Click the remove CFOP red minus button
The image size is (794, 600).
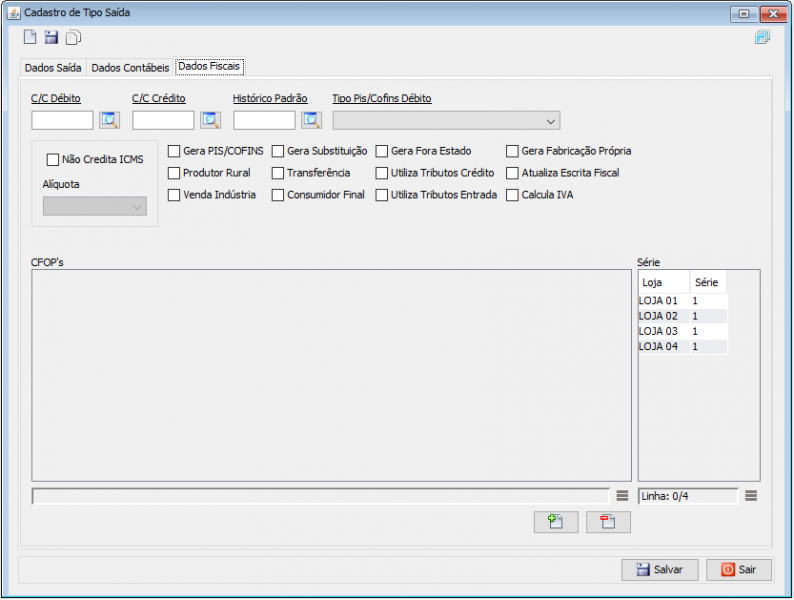pyautogui.click(x=608, y=522)
